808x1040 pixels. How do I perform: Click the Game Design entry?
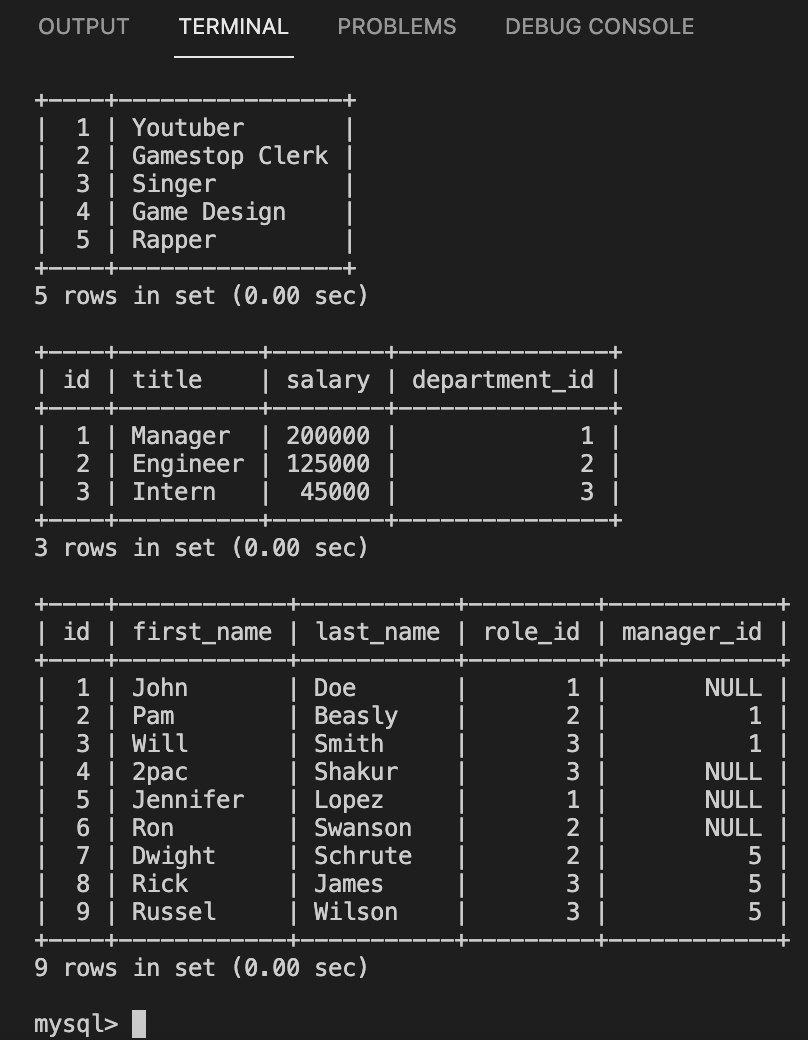pos(213,211)
